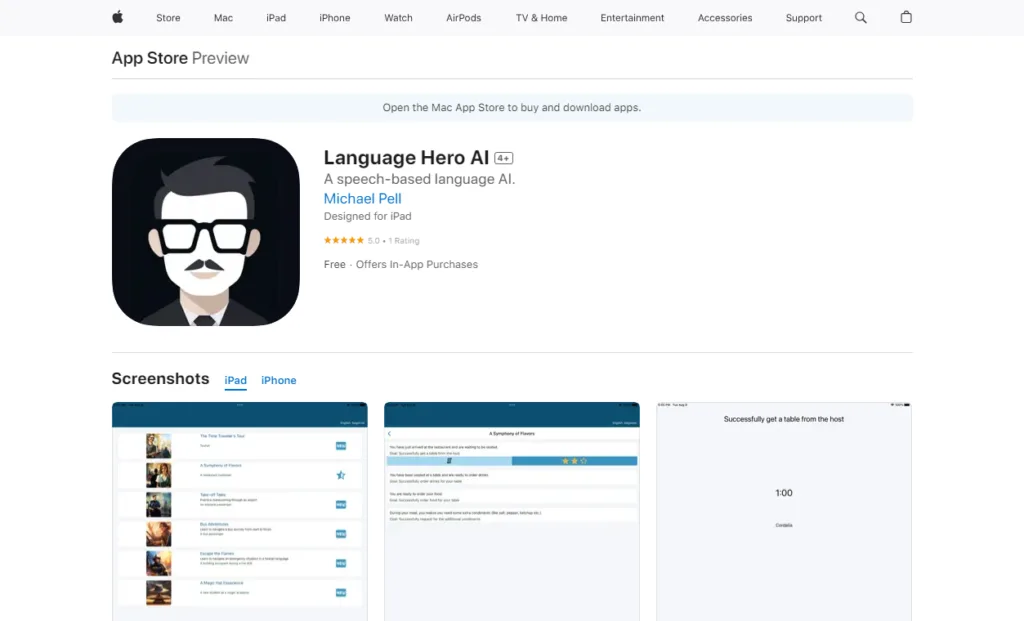Open the Store menu item

[168, 18]
